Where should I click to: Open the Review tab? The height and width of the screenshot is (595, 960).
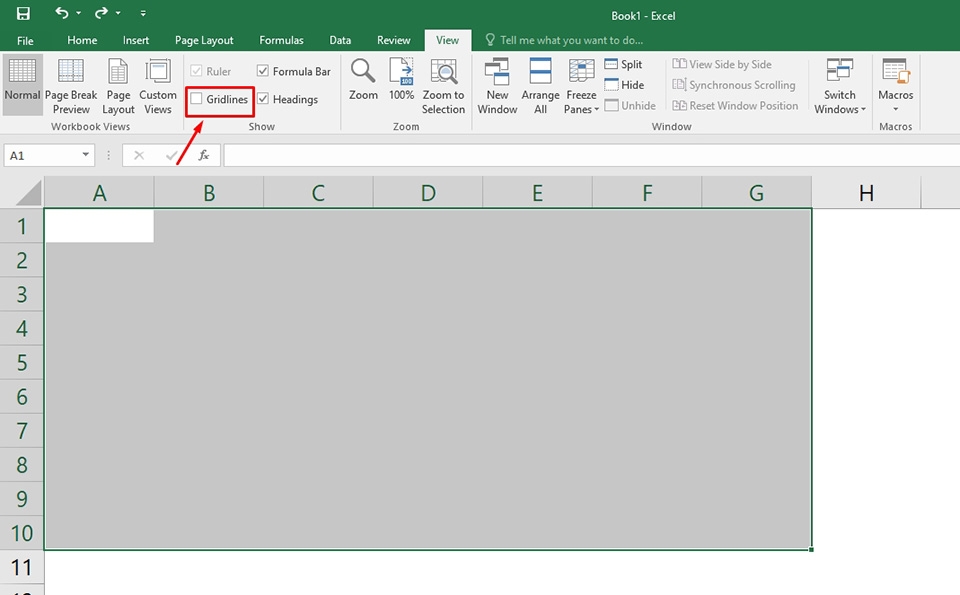(x=393, y=40)
